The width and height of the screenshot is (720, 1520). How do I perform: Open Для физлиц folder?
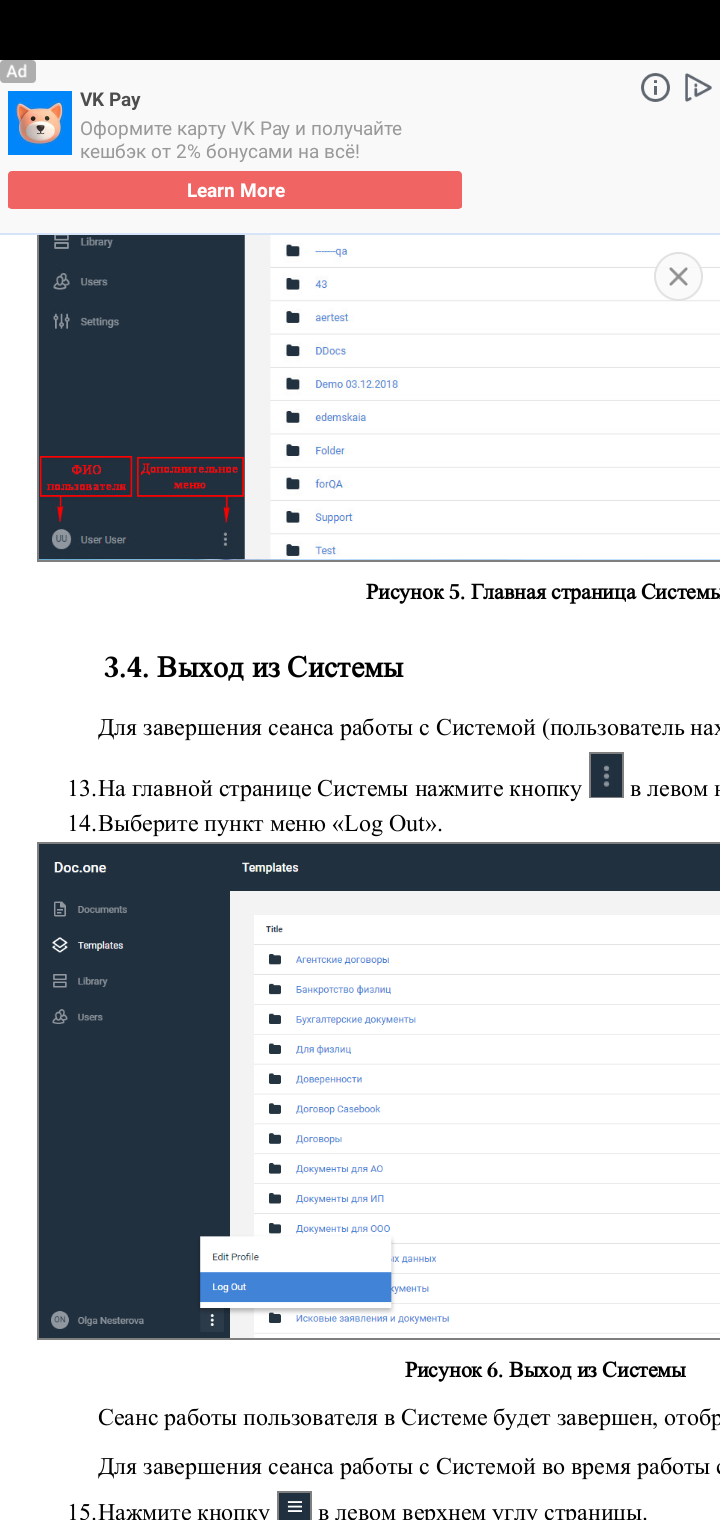coord(323,1050)
